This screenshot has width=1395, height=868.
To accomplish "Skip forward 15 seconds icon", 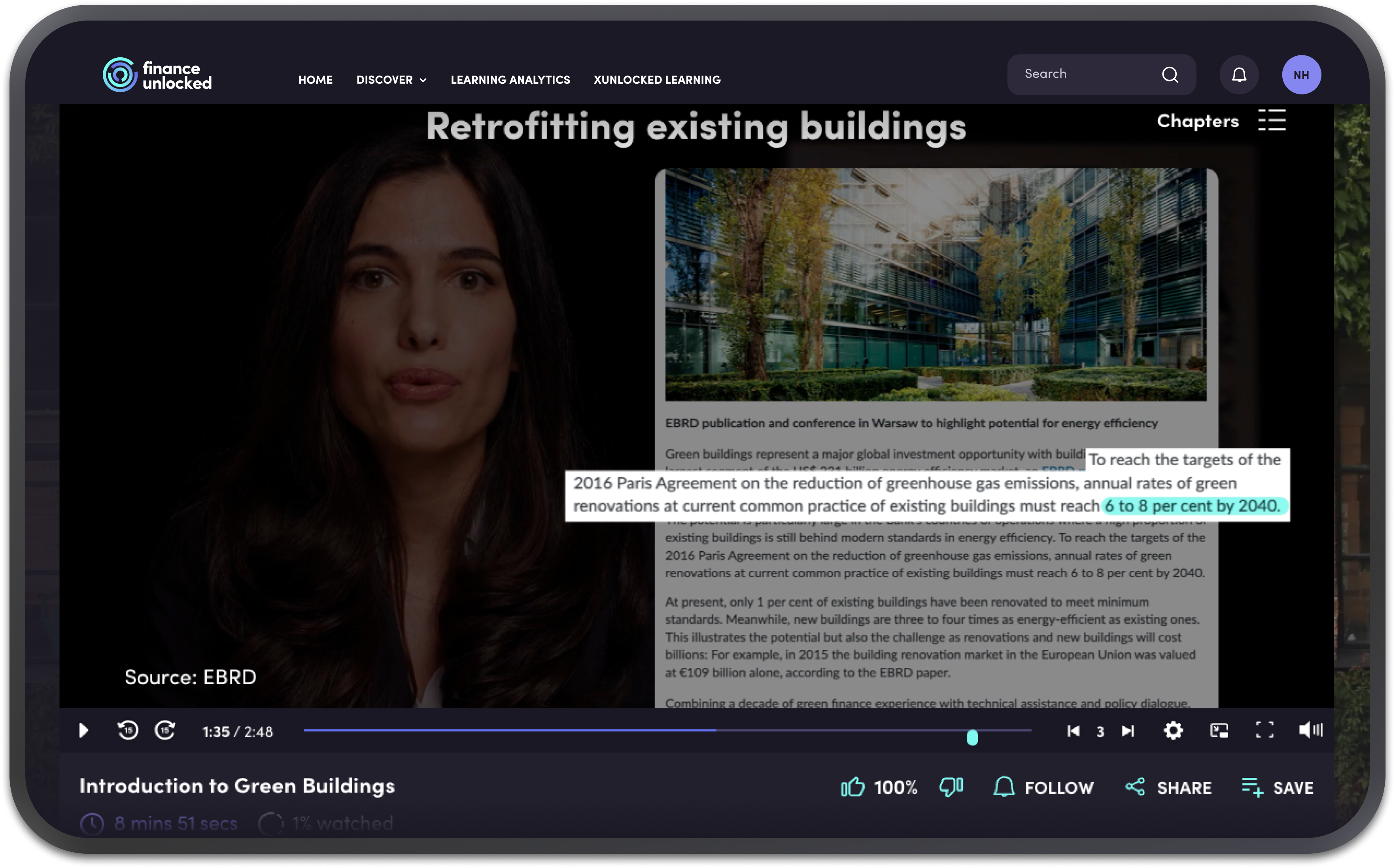I will tap(165, 730).
